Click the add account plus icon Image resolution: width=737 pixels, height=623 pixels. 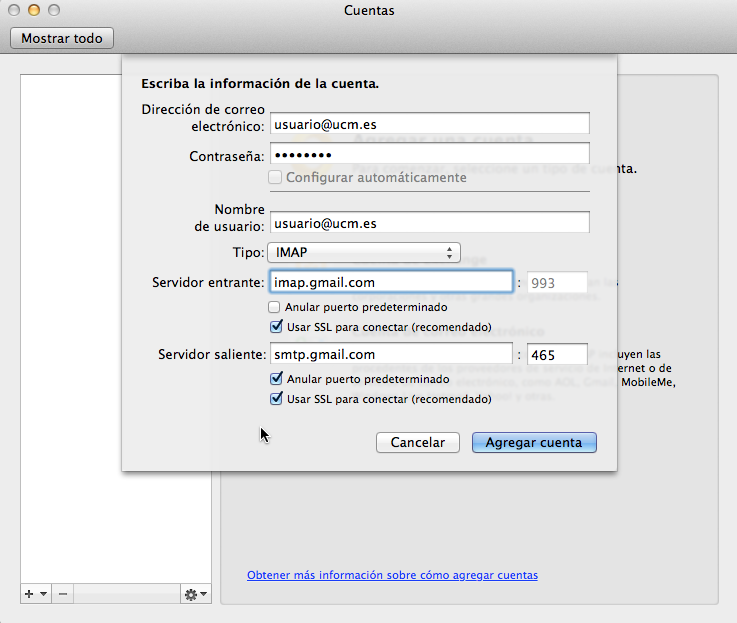click(x=29, y=594)
